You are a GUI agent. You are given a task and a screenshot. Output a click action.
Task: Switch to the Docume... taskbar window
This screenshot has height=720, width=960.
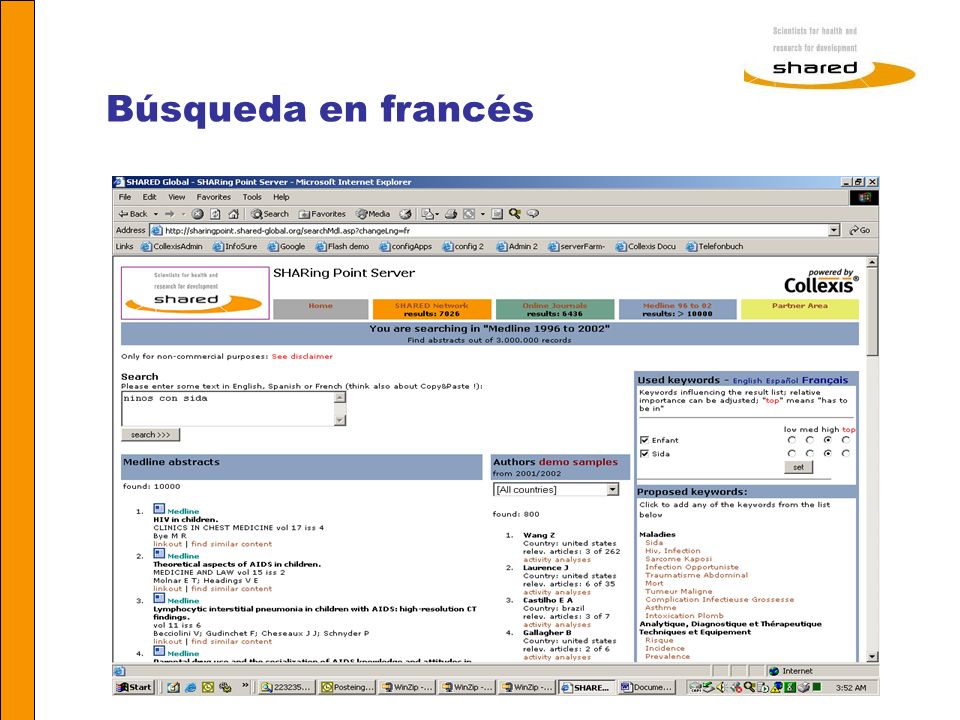tap(648, 687)
